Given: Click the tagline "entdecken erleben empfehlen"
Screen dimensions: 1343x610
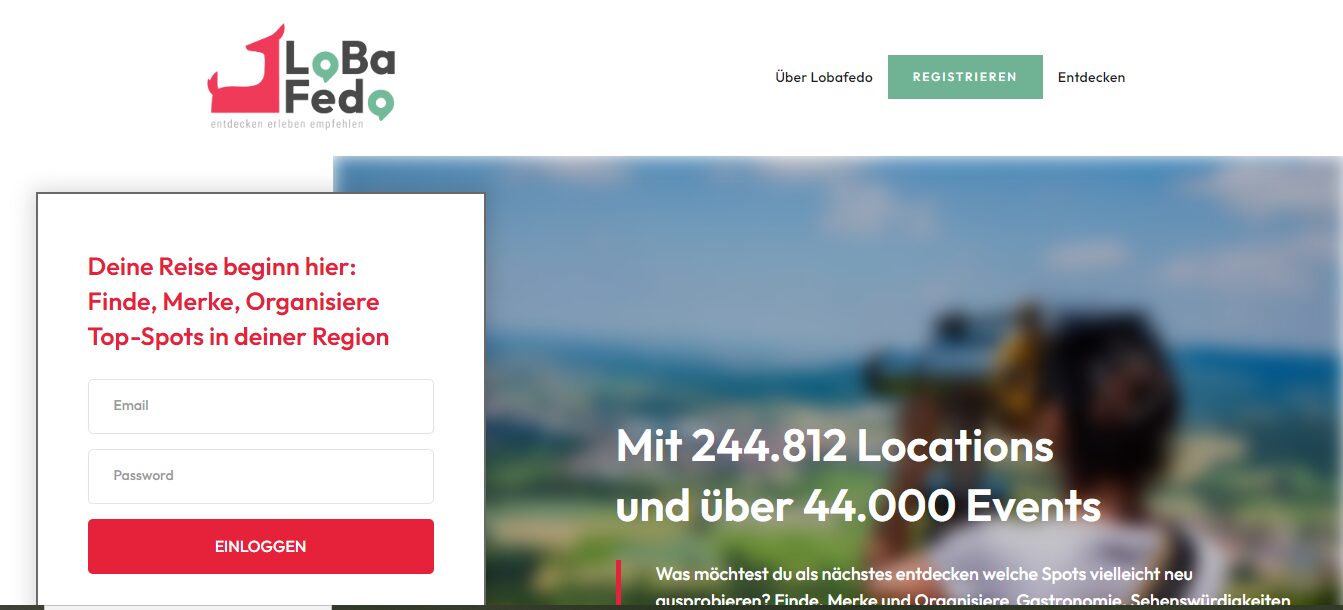Looking at the screenshot, I should point(287,124).
